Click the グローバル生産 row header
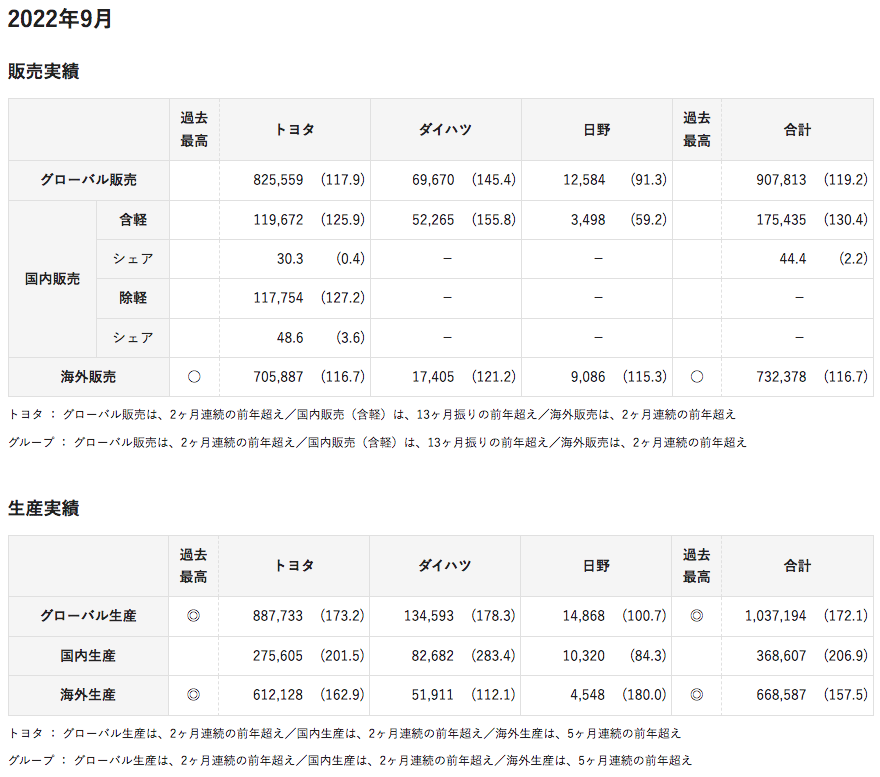This screenshot has width=880, height=777. [x=88, y=616]
